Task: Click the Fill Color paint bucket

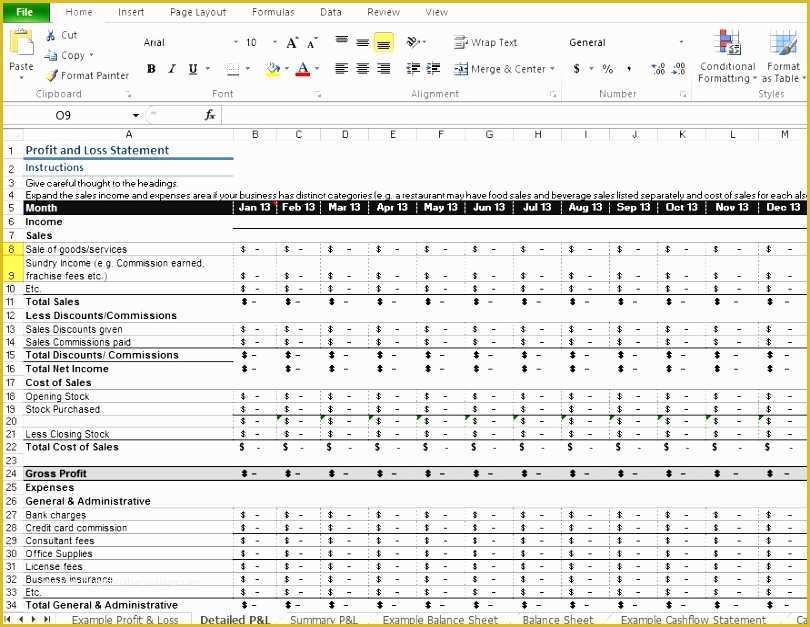Action: point(272,69)
